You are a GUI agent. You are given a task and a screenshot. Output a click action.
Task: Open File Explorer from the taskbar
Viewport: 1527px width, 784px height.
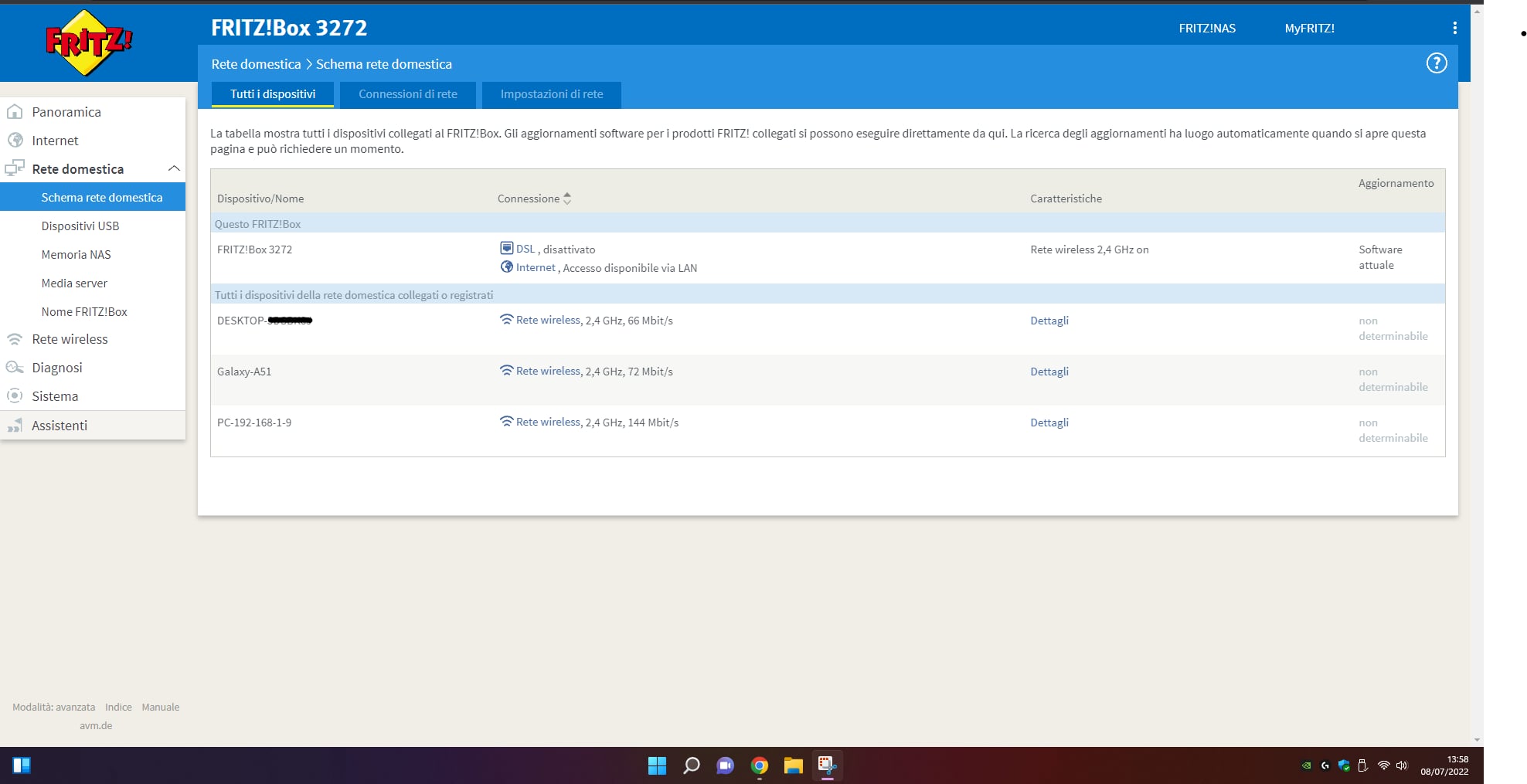click(x=793, y=765)
